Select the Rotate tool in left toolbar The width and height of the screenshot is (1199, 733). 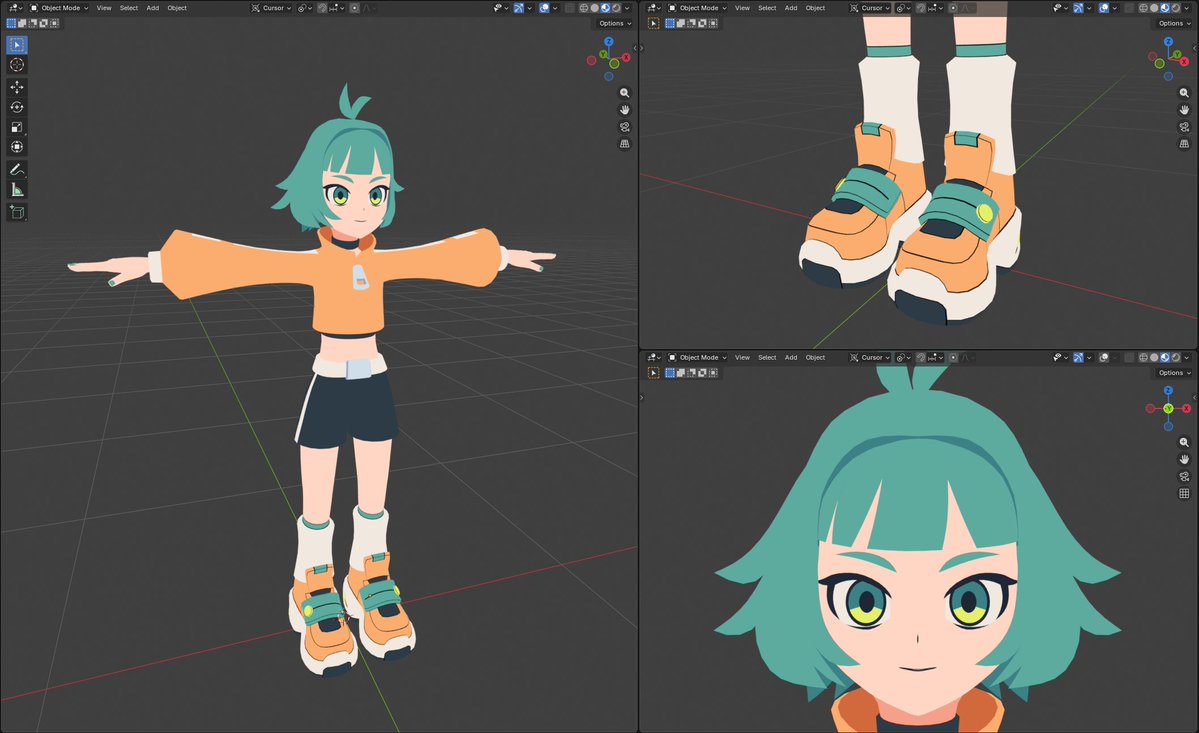(17, 107)
